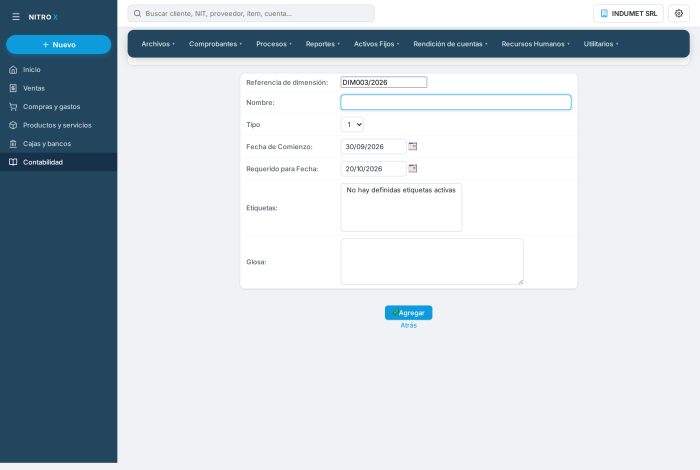700x470 pixels.
Task: Go to Inicio in sidebar
Action: pyautogui.click(x=58, y=70)
